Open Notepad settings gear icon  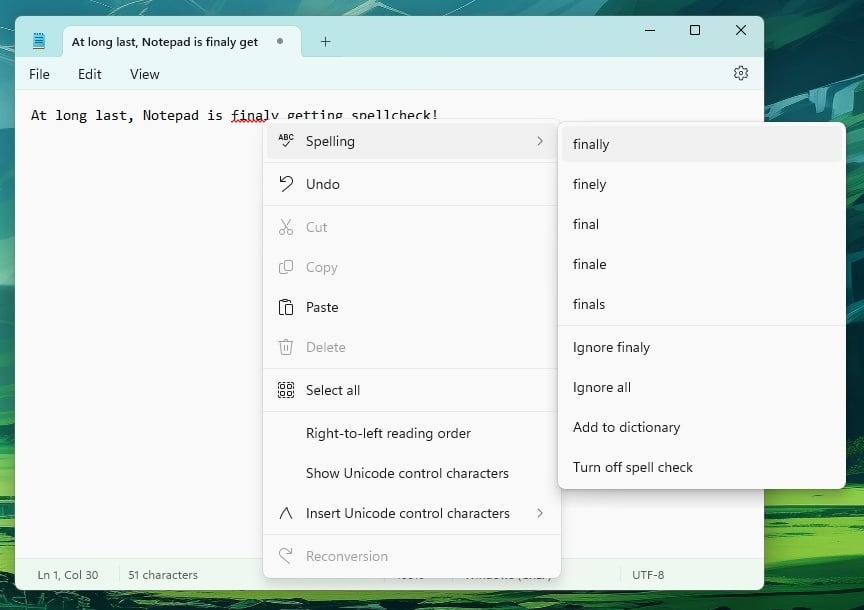pos(740,73)
